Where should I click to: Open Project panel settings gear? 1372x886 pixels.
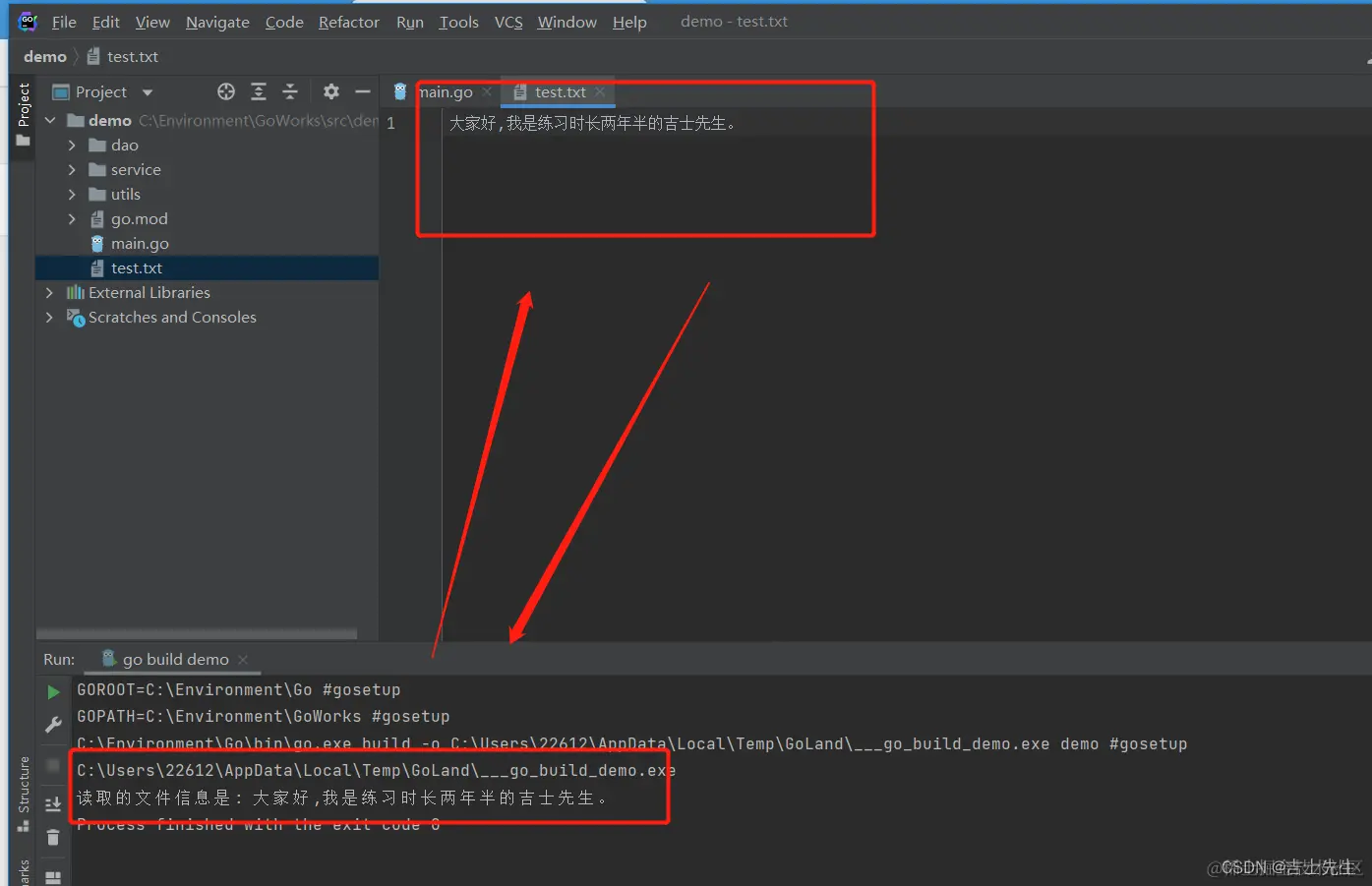331,91
